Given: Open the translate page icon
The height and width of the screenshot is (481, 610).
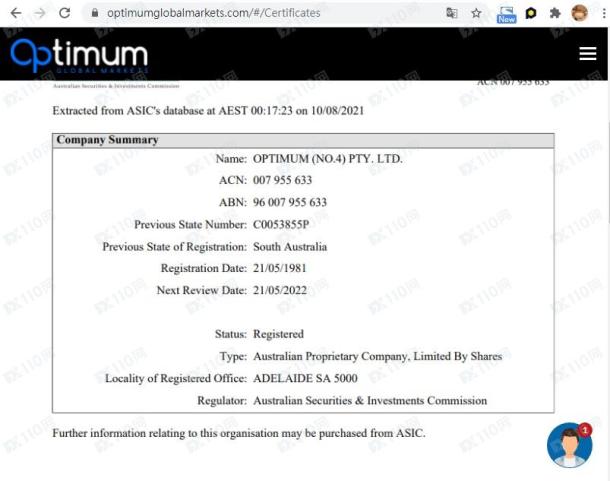Looking at the screenshot, I should pos(452,13).
